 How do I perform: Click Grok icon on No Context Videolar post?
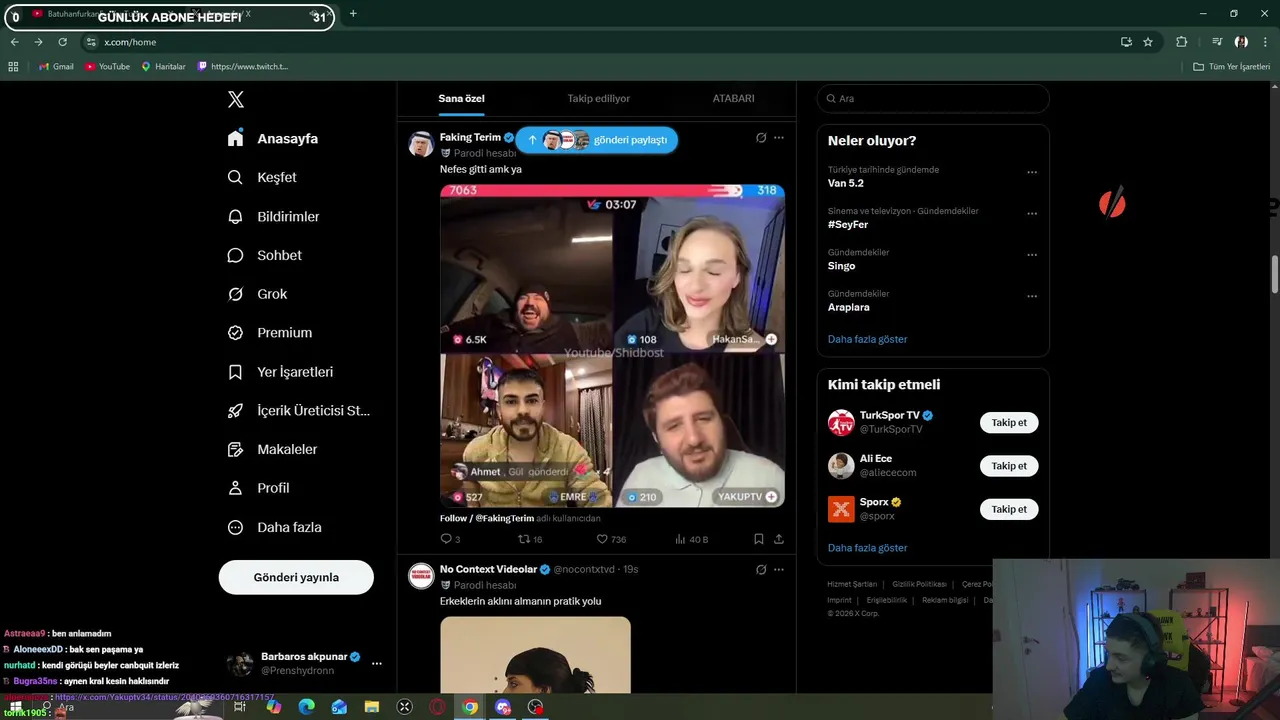coord(761,570)
